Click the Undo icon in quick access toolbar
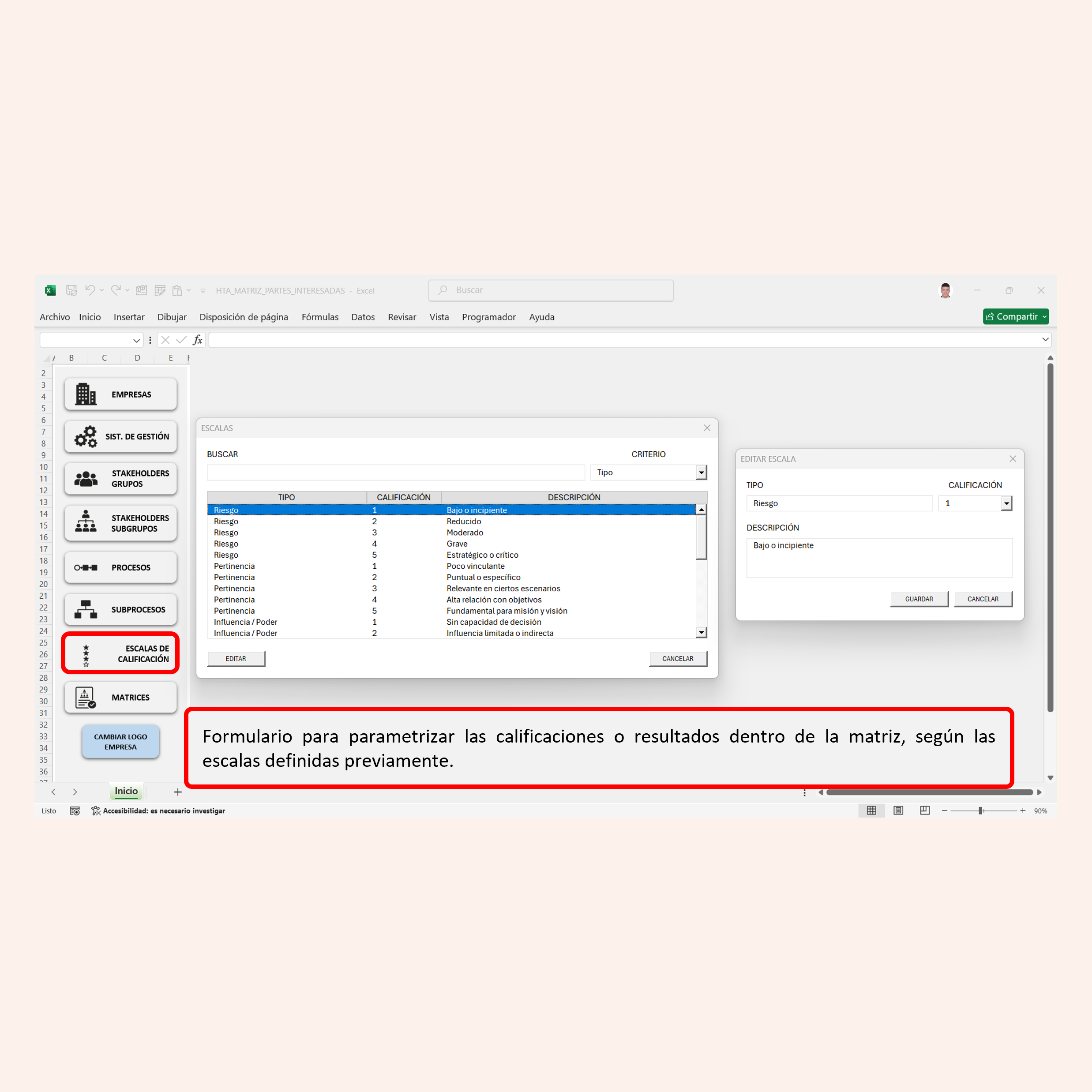 point(90,290)
